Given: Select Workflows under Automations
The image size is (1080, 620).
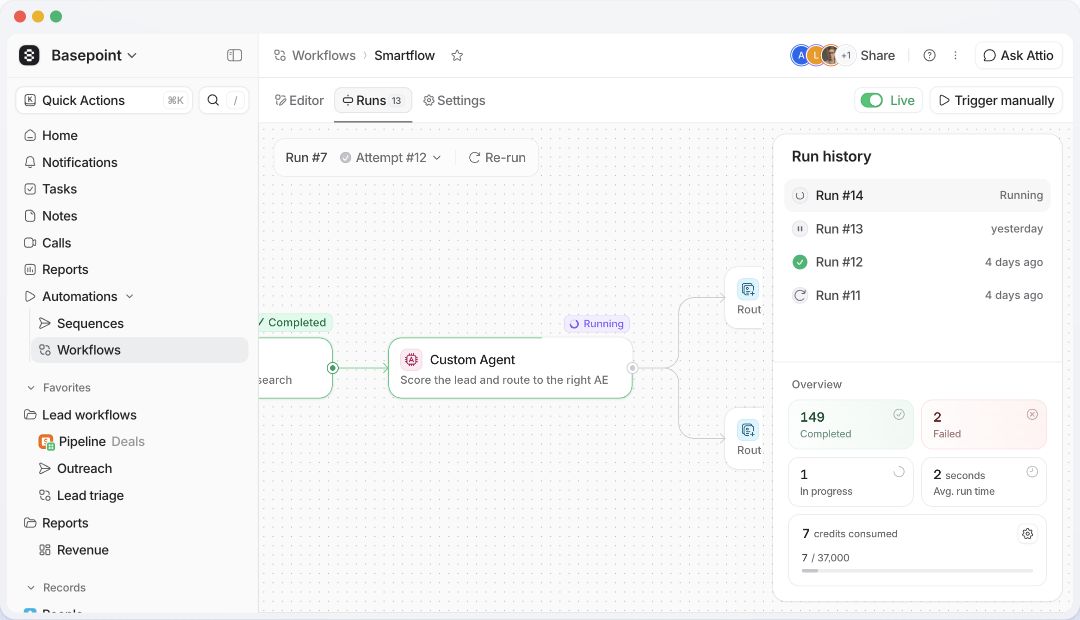Looking at the screenshot, I should pyautogui.click(x=140, y=350).
